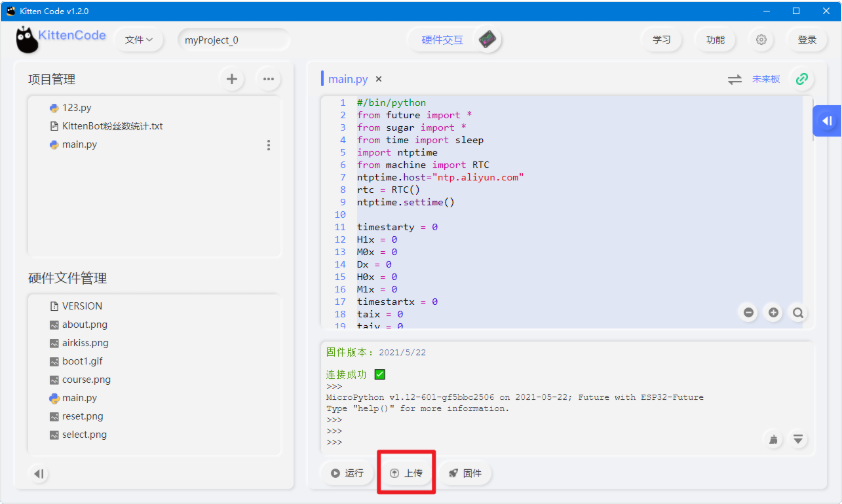Click the KittenCode cat logo
The image size is (842, 504).
[26, 40]
